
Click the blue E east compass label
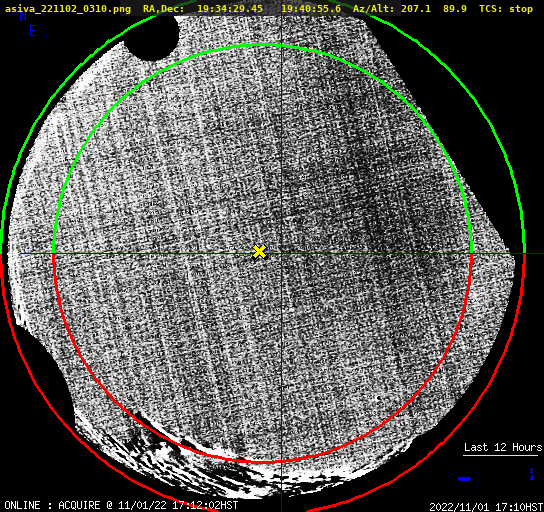point(33,31)
